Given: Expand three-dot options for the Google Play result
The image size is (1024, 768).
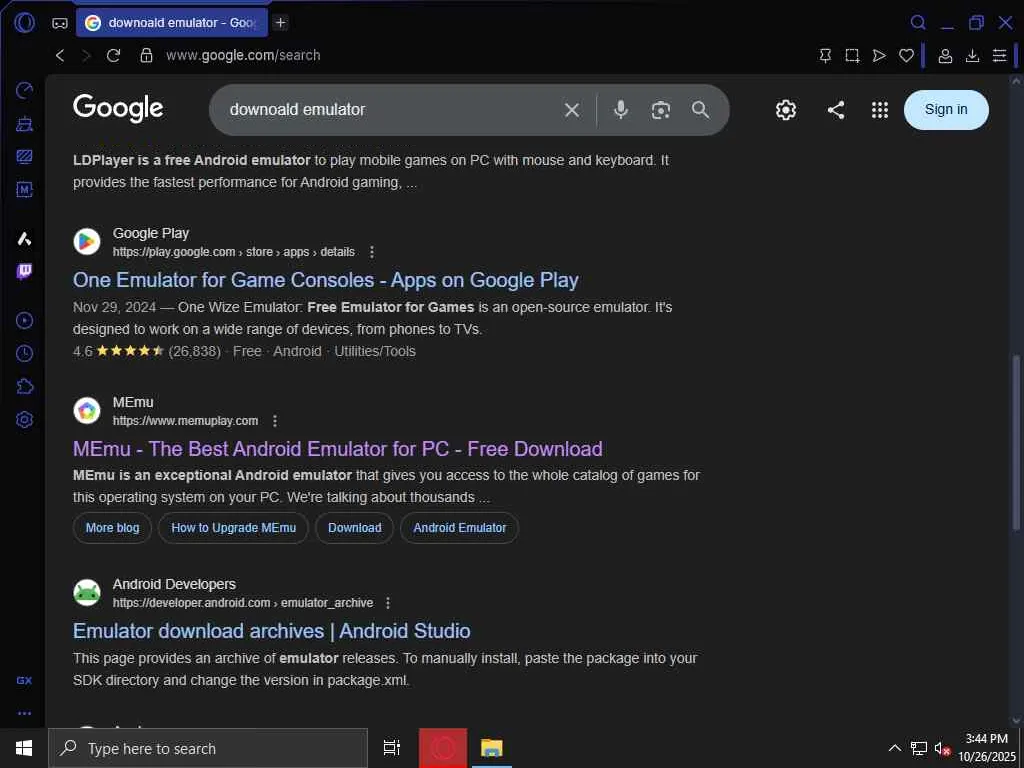Looking at the screenshot, I should [372, 252].
